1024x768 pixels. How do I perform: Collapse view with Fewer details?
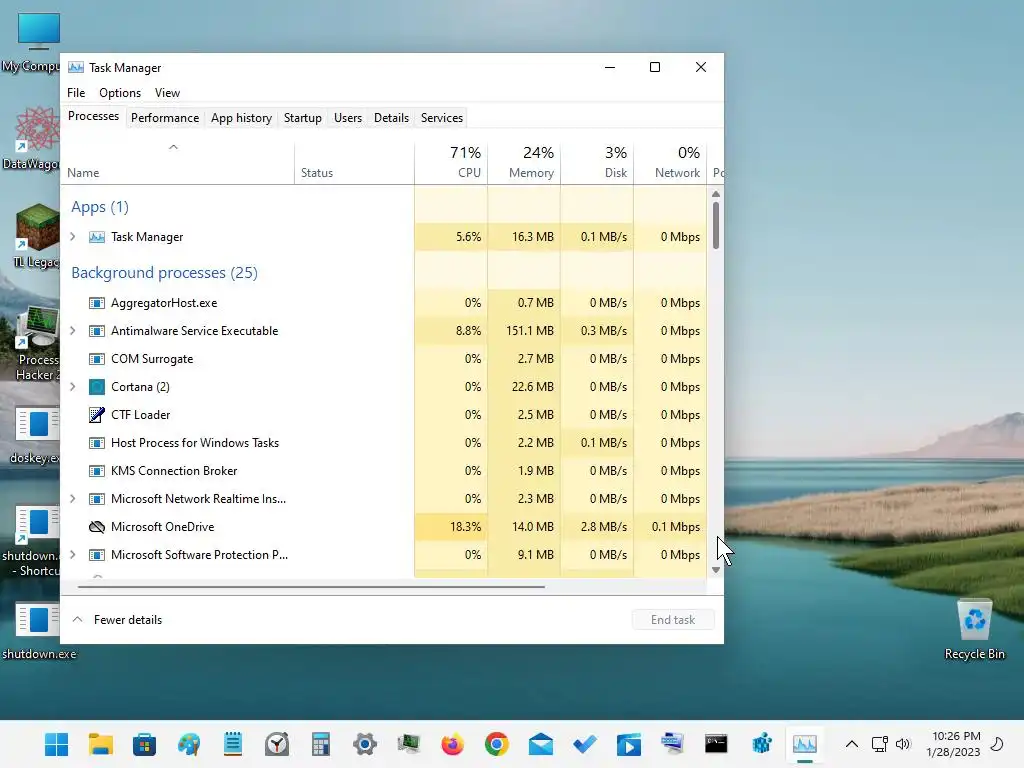click(x=117, y=620)
